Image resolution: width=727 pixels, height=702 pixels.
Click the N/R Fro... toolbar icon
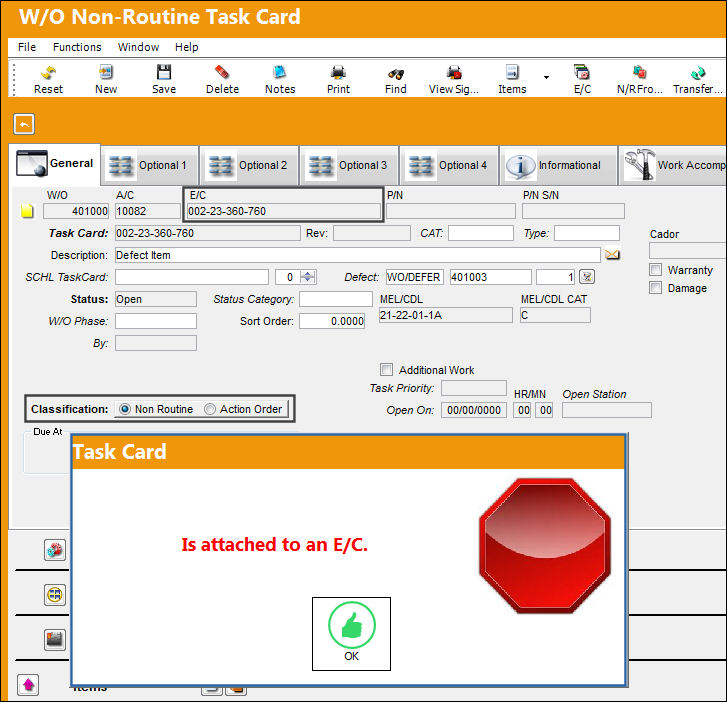click(x=639, y=79)
